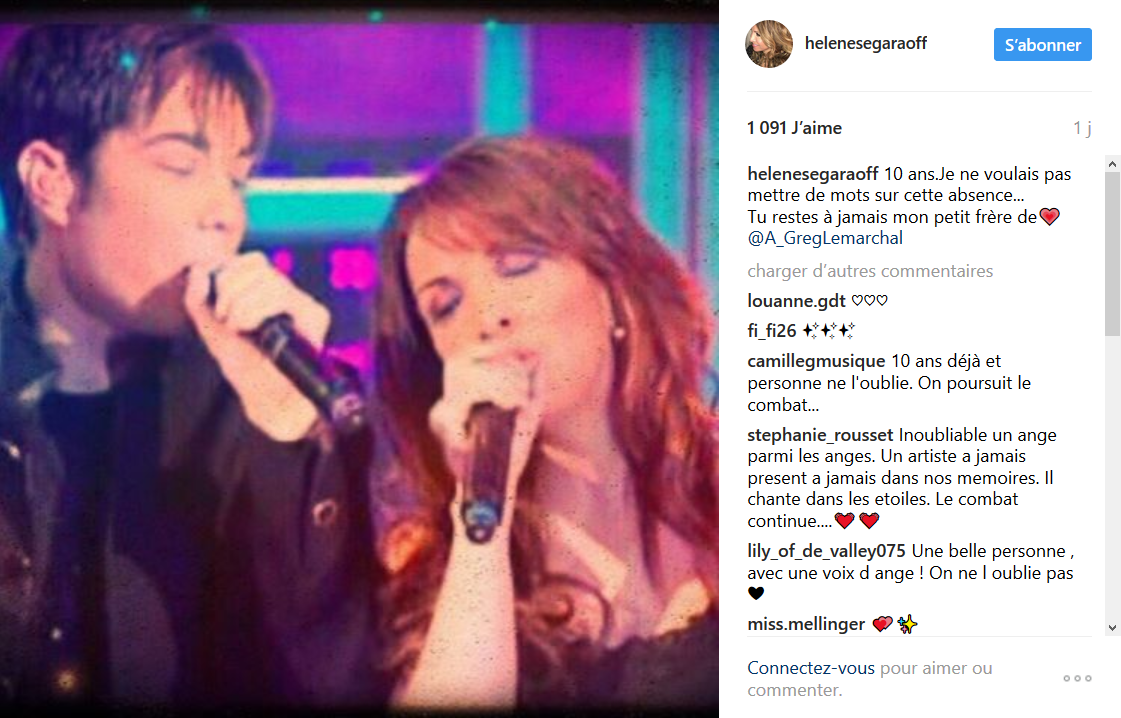Click the S'abonner button
Image resolution: width=1121 pixels, height=718 pixels.
pyautogui.click(x=1042, y=44)
